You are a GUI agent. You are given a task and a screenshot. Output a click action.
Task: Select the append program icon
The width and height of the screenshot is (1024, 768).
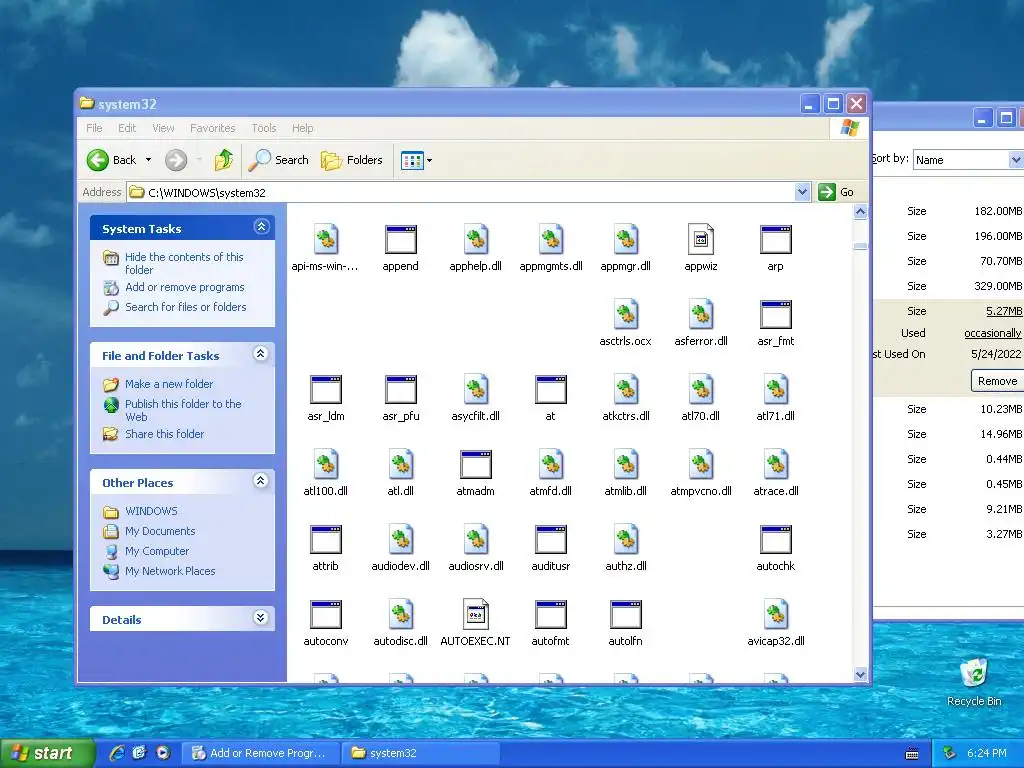(x=400, y=247)
